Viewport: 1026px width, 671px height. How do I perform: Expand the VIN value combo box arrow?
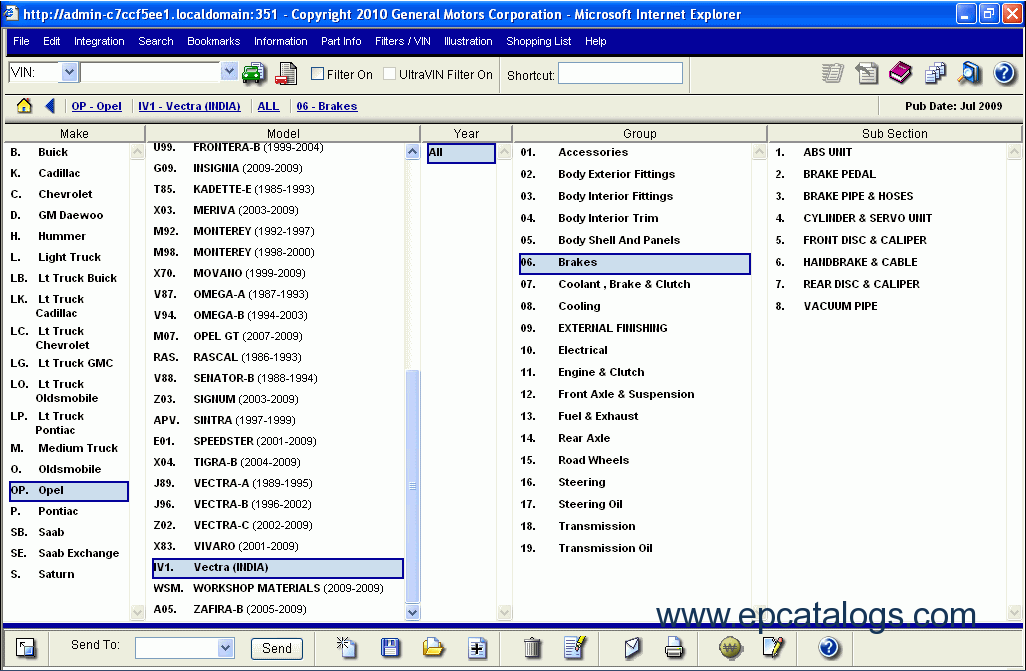[x=228, y=72]
